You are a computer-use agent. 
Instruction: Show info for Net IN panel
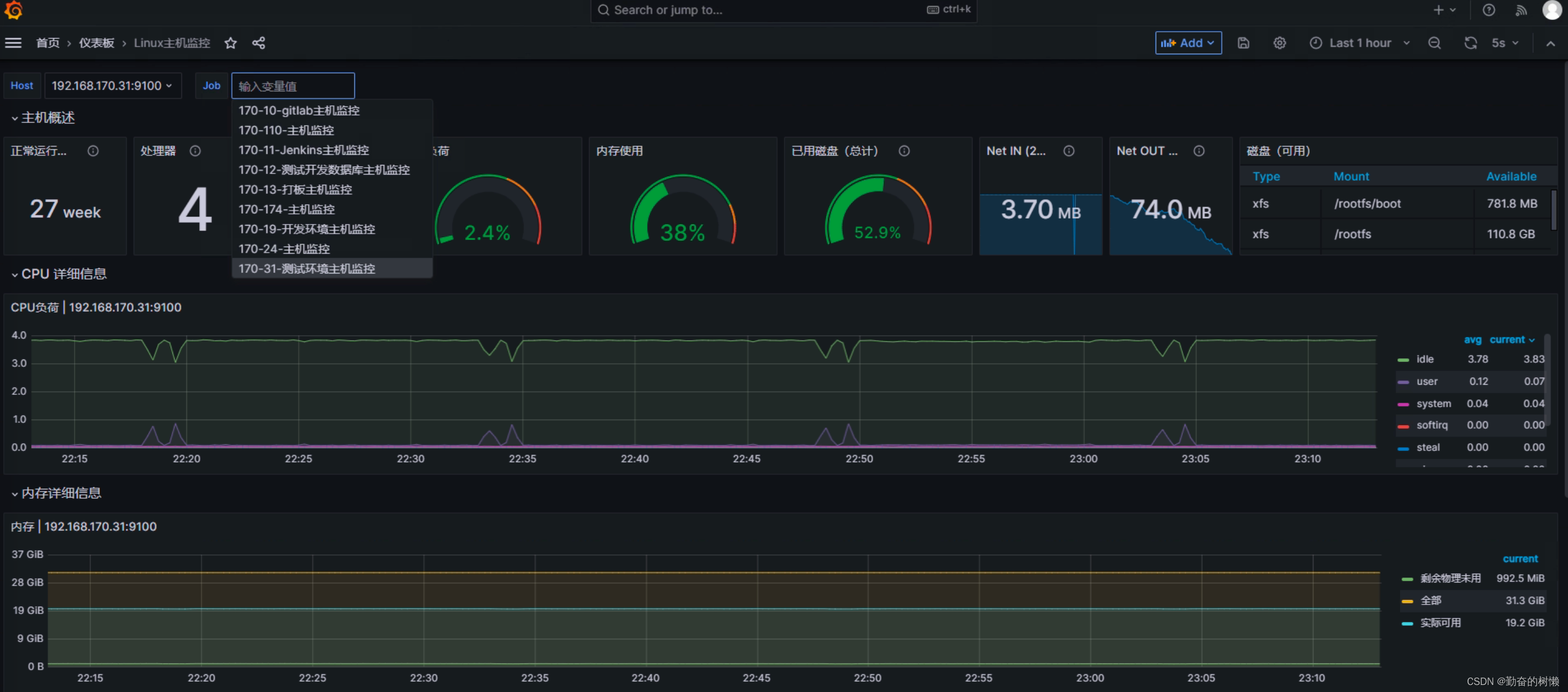(x=1068, y=150)
